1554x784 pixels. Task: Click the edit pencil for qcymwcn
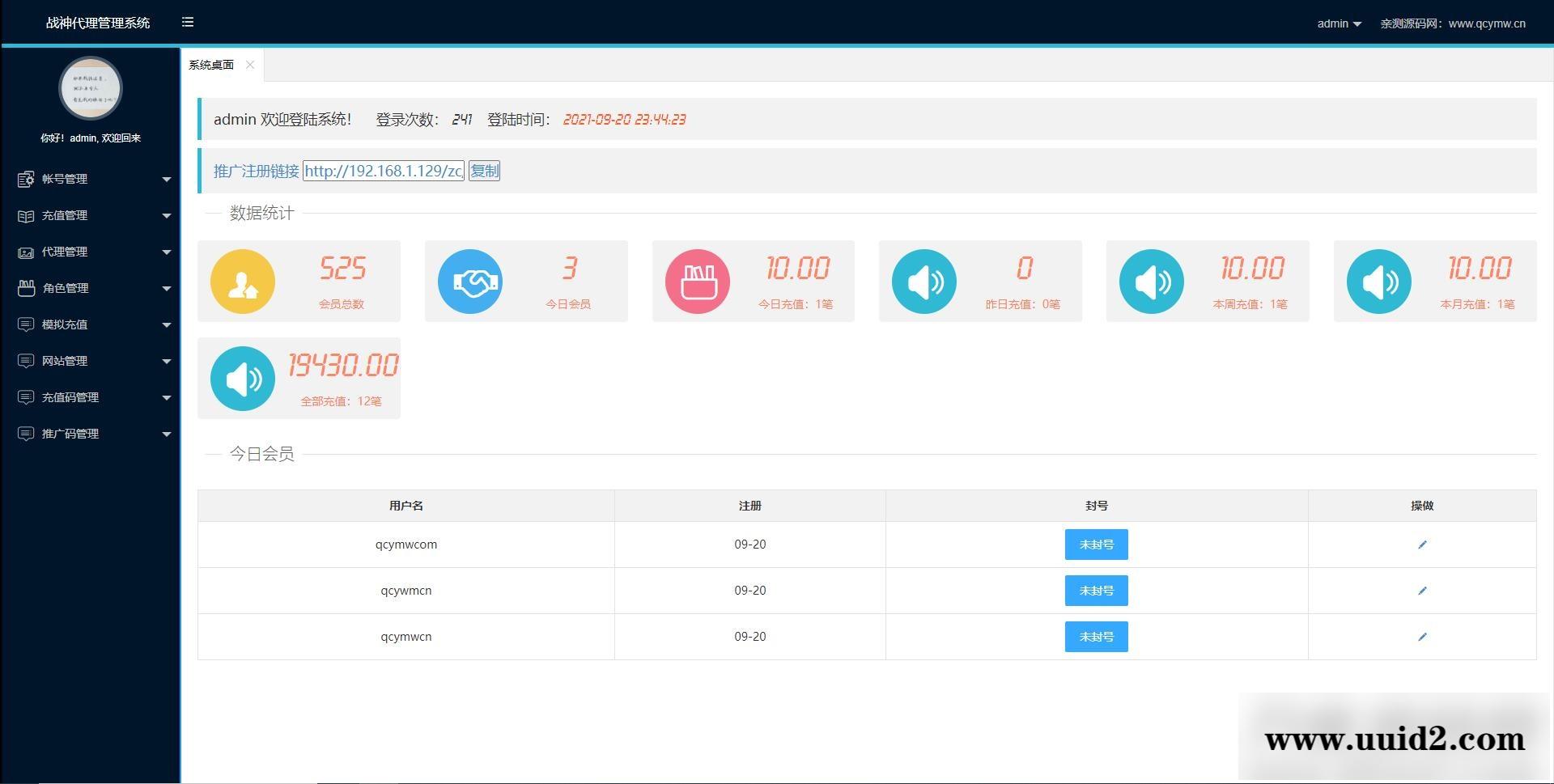[1422, 637]
